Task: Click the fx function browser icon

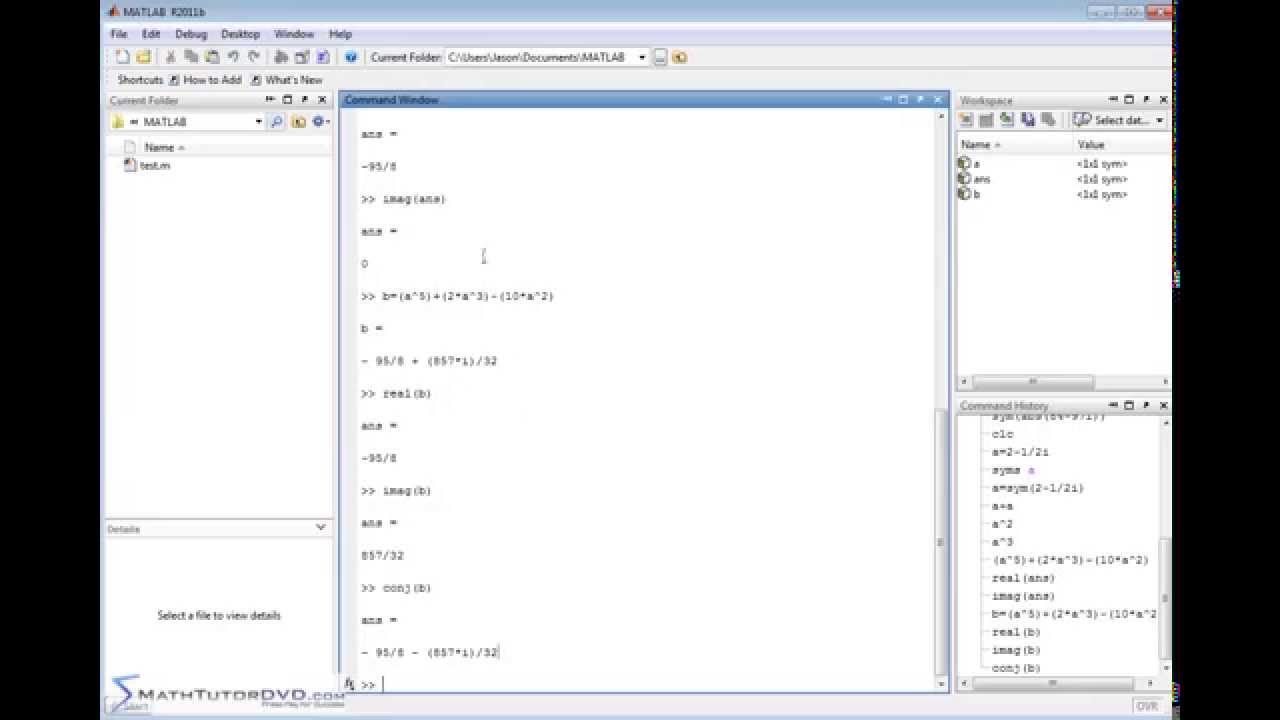Action: [350, 684]
